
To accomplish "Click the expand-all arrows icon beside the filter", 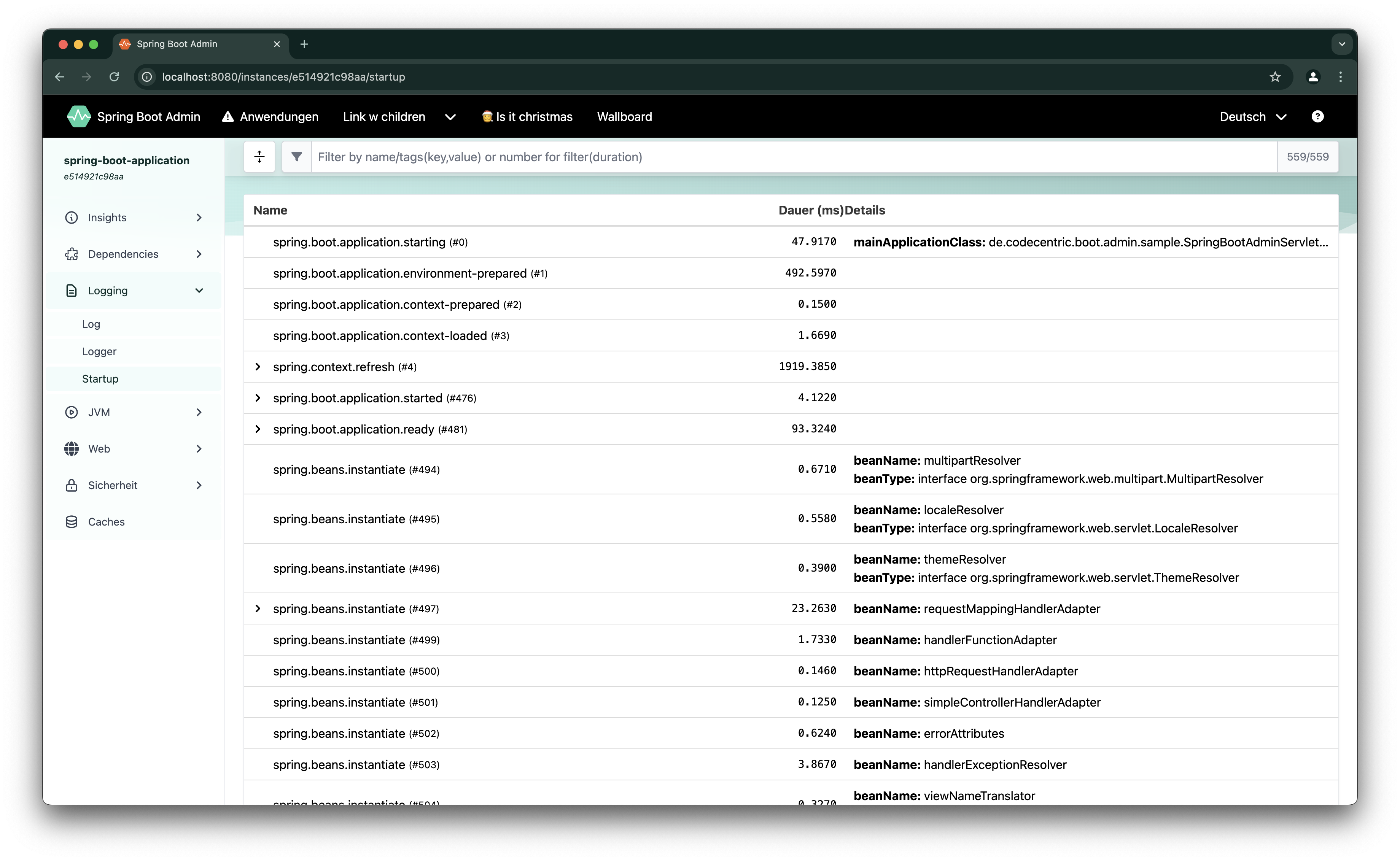I will point(259,157).
